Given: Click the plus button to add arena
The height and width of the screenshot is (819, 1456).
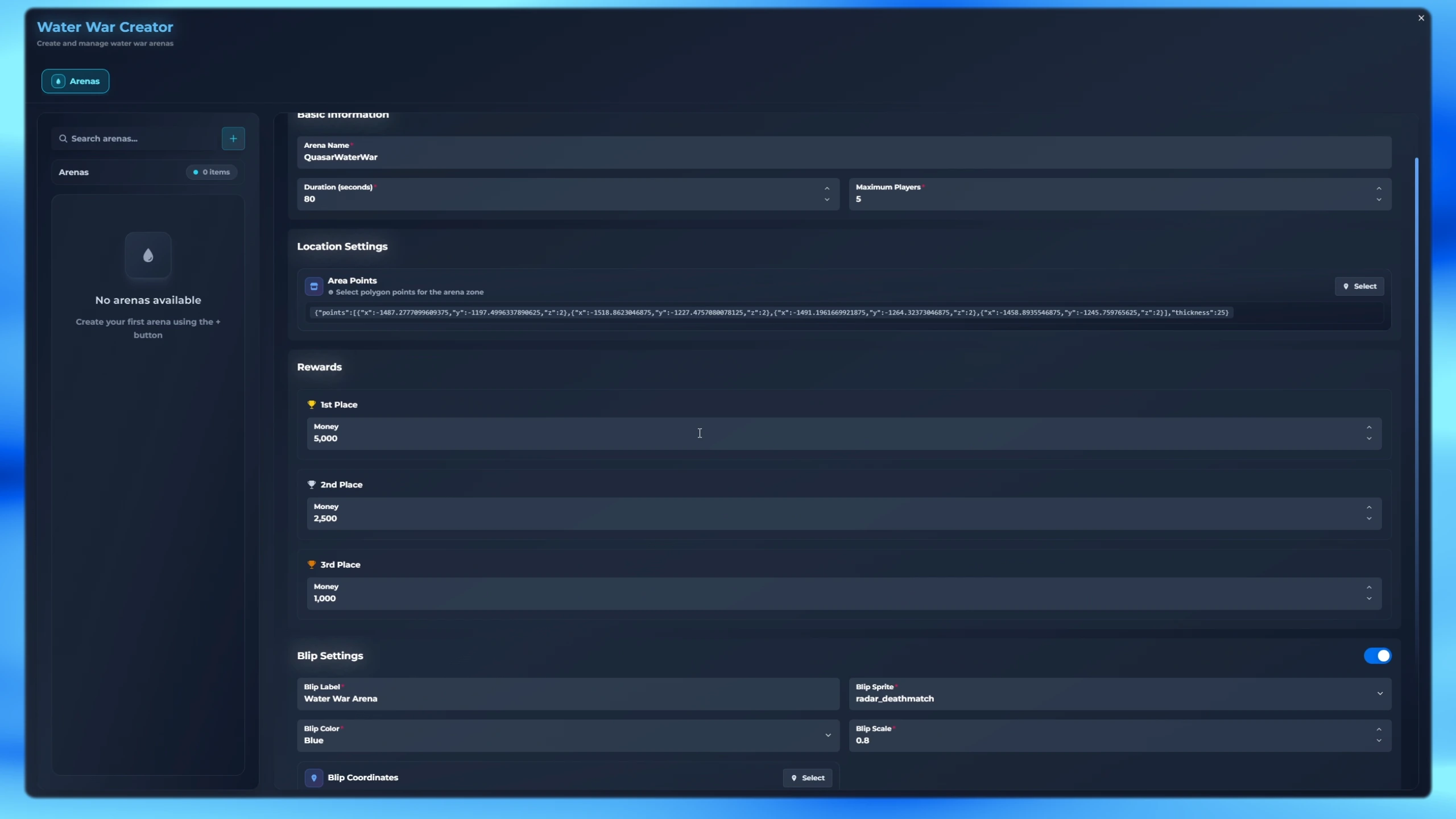Looking at the screenshot, I should (x=233, y=138).
